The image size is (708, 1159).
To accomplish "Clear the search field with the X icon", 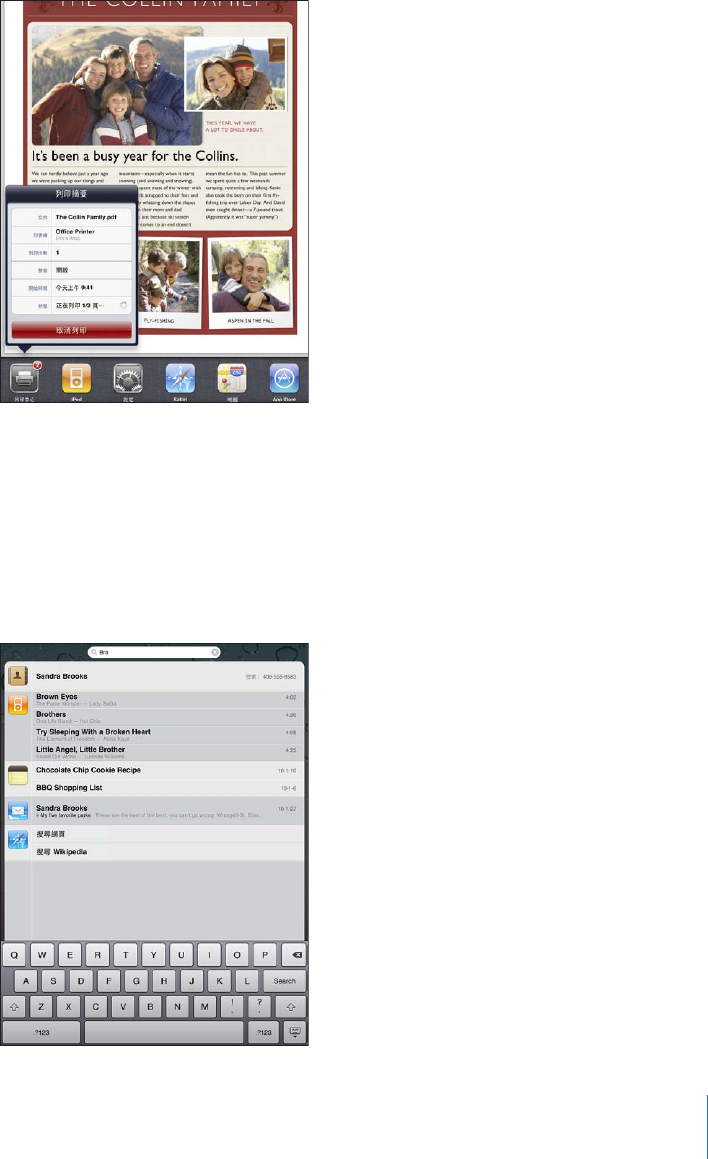I will tap(215, 652).
